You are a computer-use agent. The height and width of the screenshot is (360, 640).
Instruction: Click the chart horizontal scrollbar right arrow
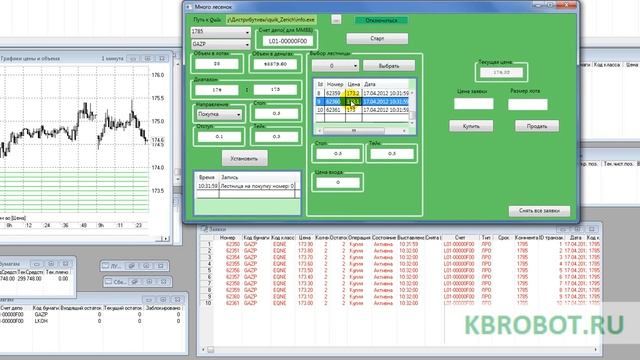click(167, 239)
